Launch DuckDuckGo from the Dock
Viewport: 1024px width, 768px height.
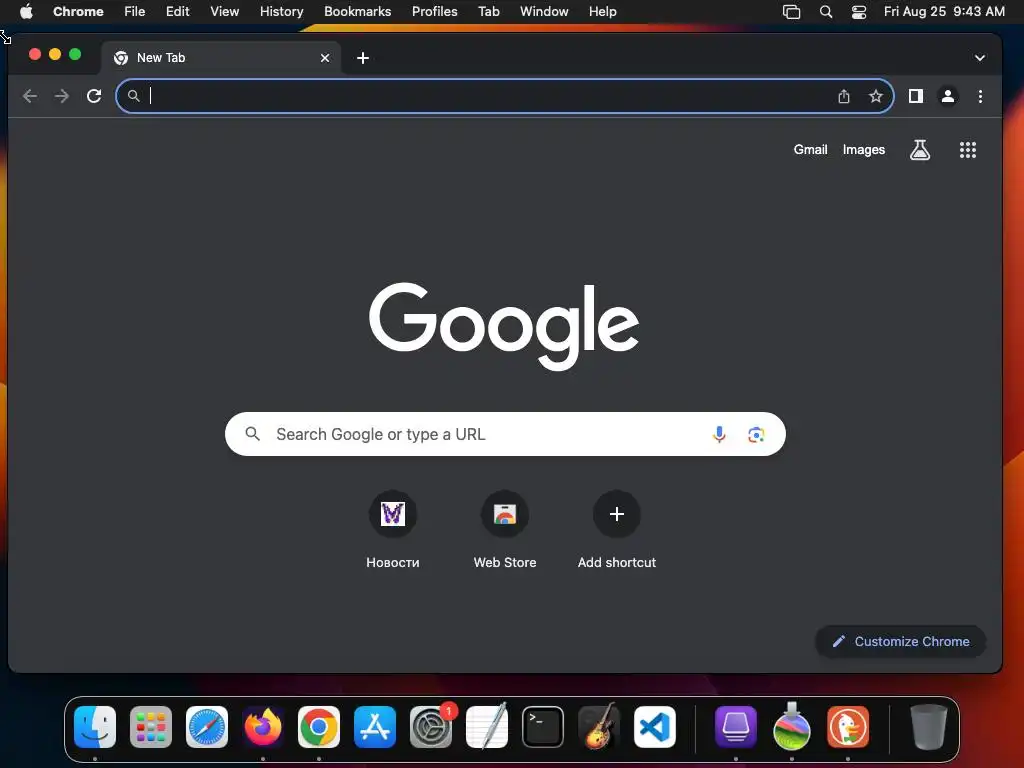coord(848,727)
